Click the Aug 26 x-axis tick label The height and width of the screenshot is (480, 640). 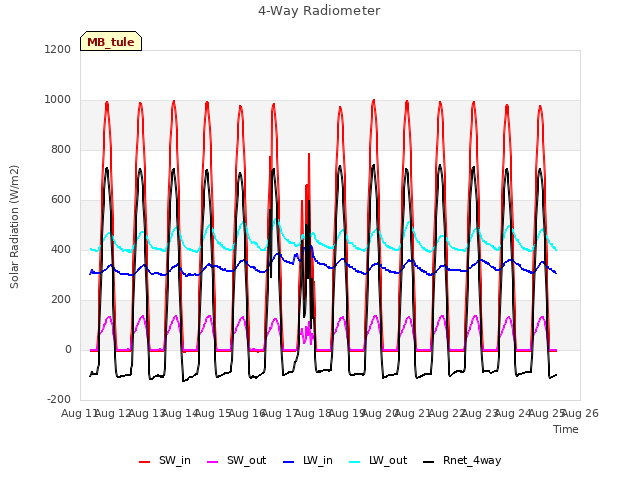580,413
